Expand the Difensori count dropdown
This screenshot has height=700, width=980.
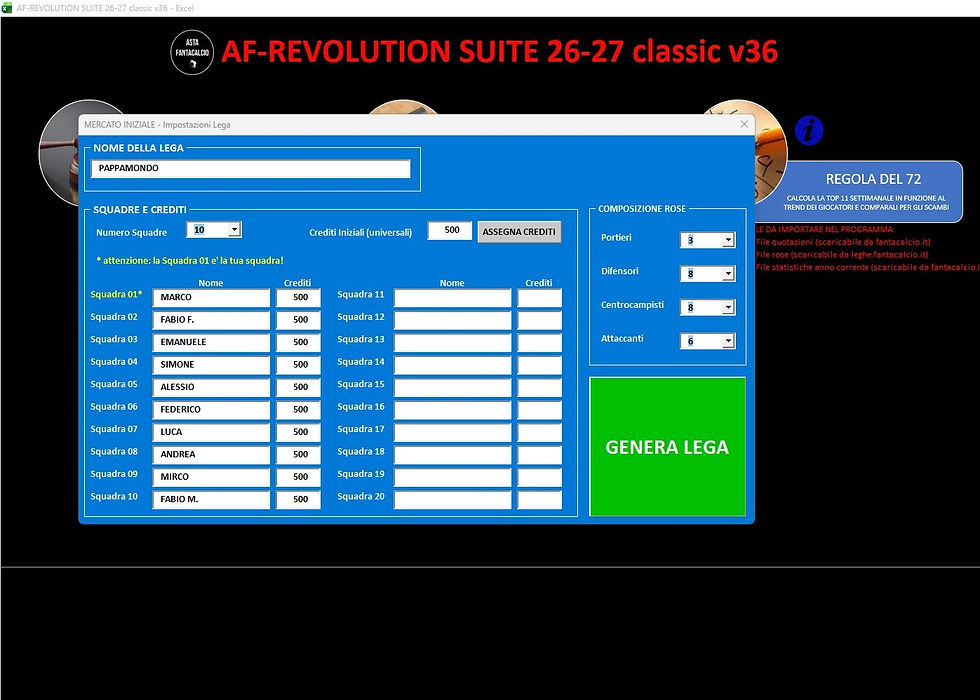click(728, 274)
